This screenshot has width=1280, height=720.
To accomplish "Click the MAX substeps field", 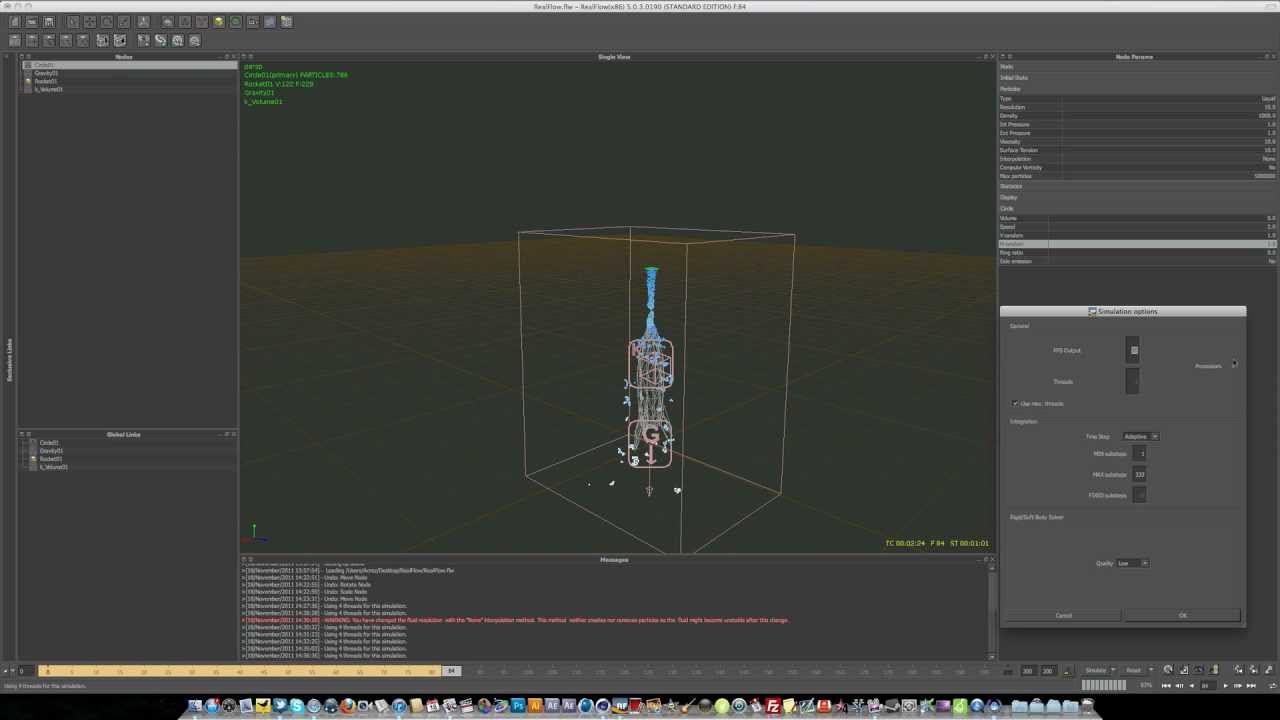I will (1139, 475).
